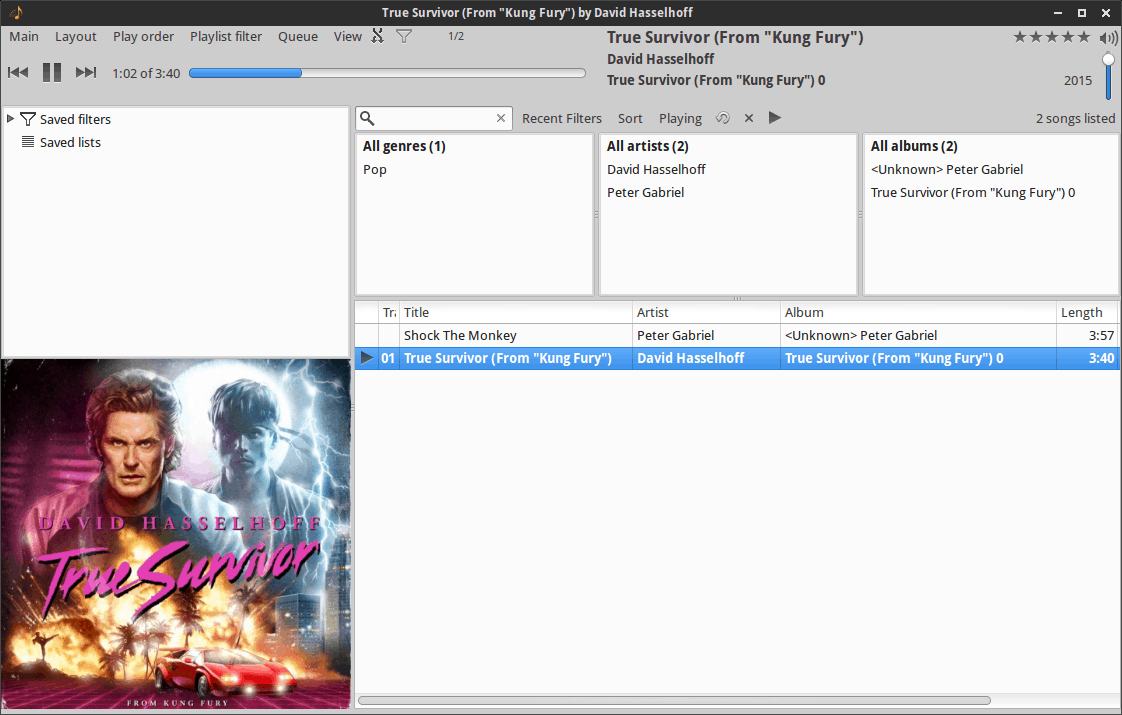Click the 1:02 of 3:40 time display
1122x715 pixels.
[x=146, y=73]
